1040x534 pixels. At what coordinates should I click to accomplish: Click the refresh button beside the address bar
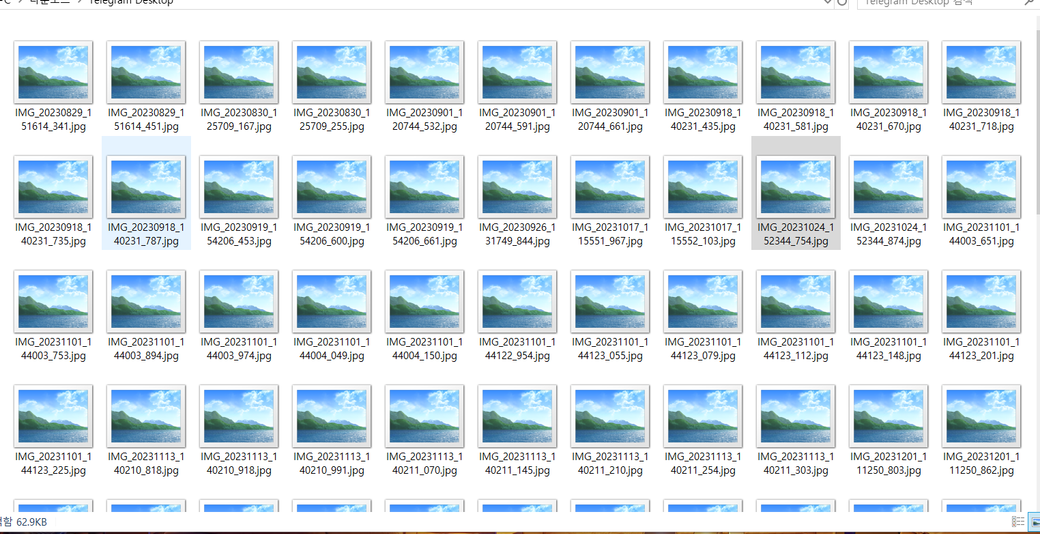[843, 3]
